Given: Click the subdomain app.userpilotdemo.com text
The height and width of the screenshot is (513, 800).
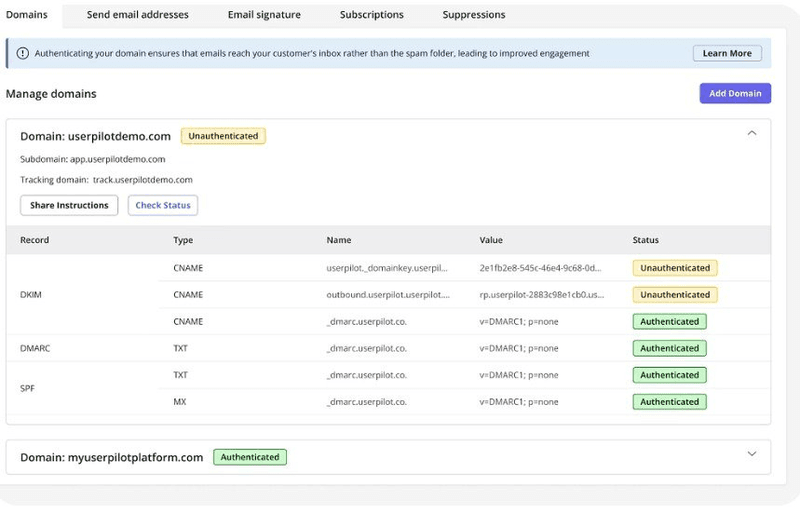Looking at the screenshot, I should [117, 159].
